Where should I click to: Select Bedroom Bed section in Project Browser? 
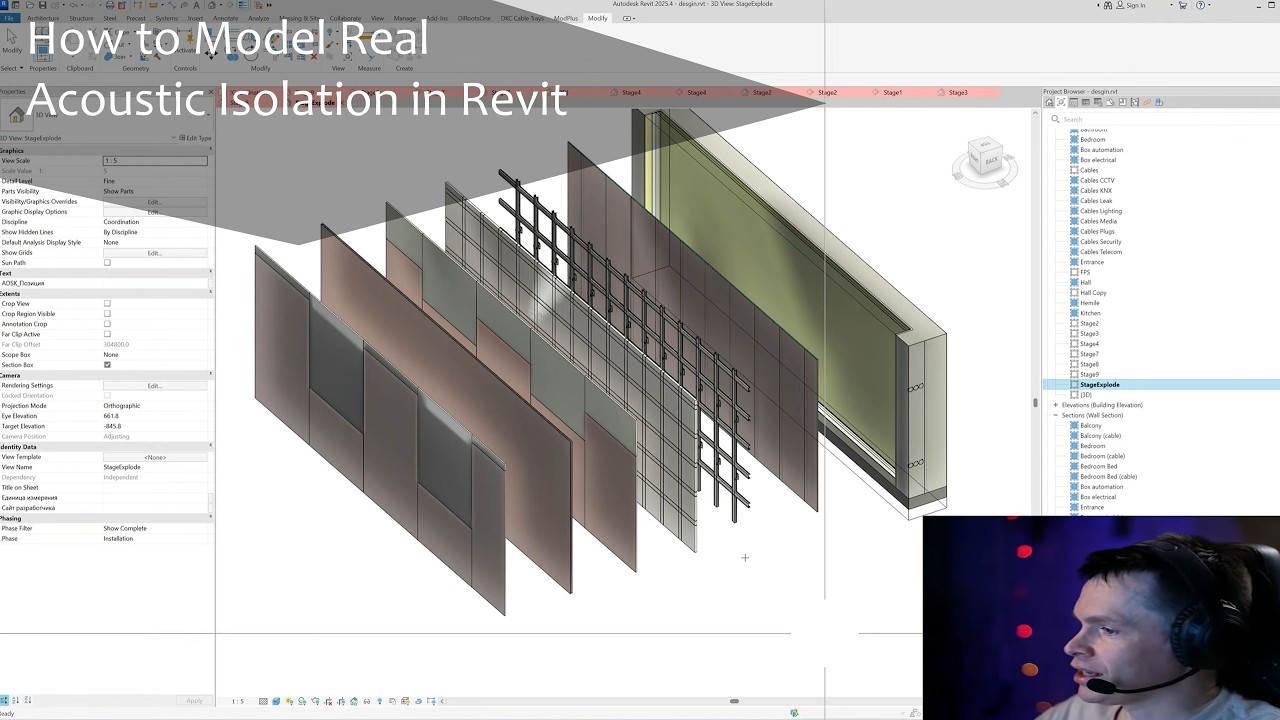[x=1099, y=466]
